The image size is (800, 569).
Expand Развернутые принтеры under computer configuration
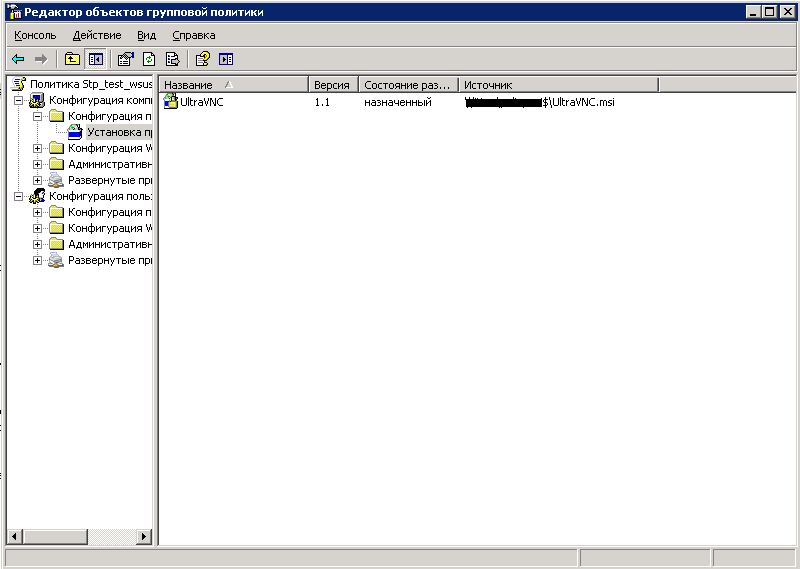37,180
